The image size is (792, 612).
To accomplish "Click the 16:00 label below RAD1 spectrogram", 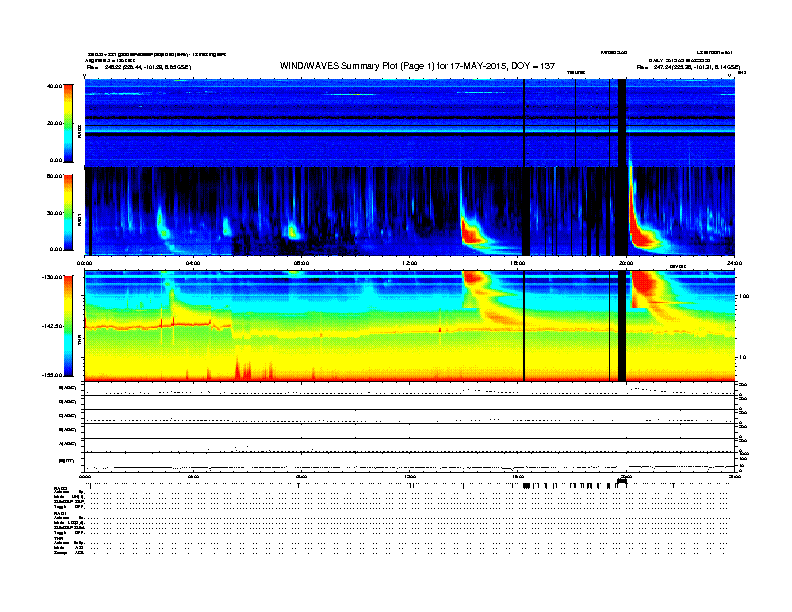I will point(518,263).
